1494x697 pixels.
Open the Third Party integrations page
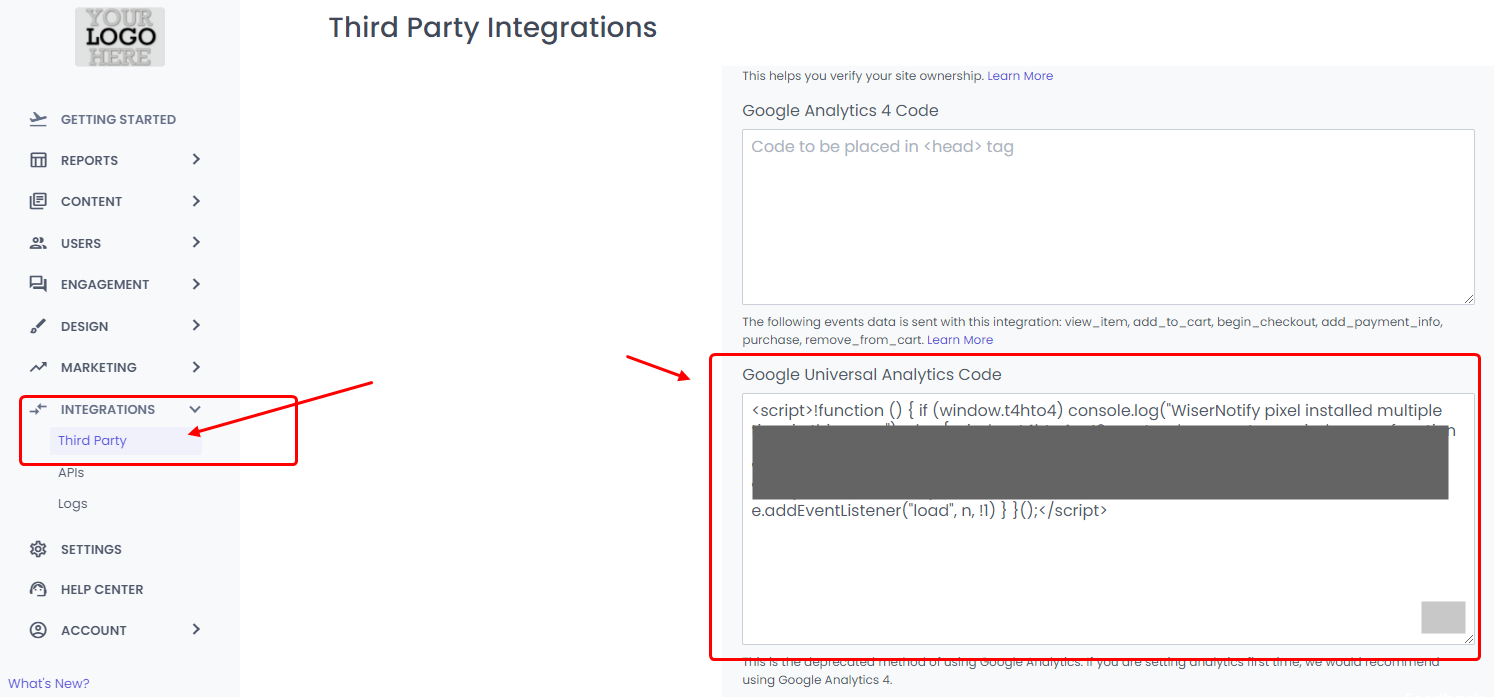point(92,440)
